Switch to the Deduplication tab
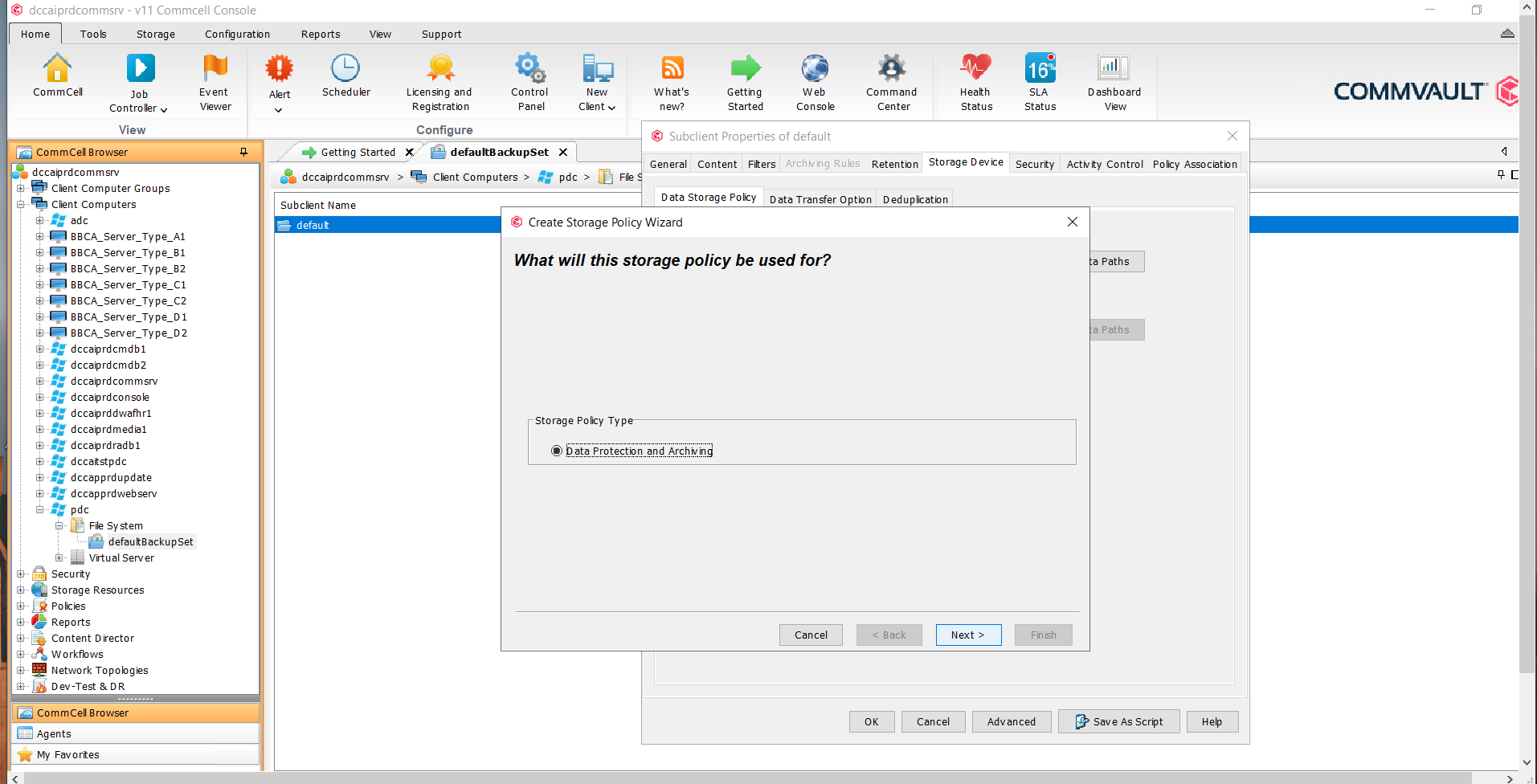 pos(915,199)
